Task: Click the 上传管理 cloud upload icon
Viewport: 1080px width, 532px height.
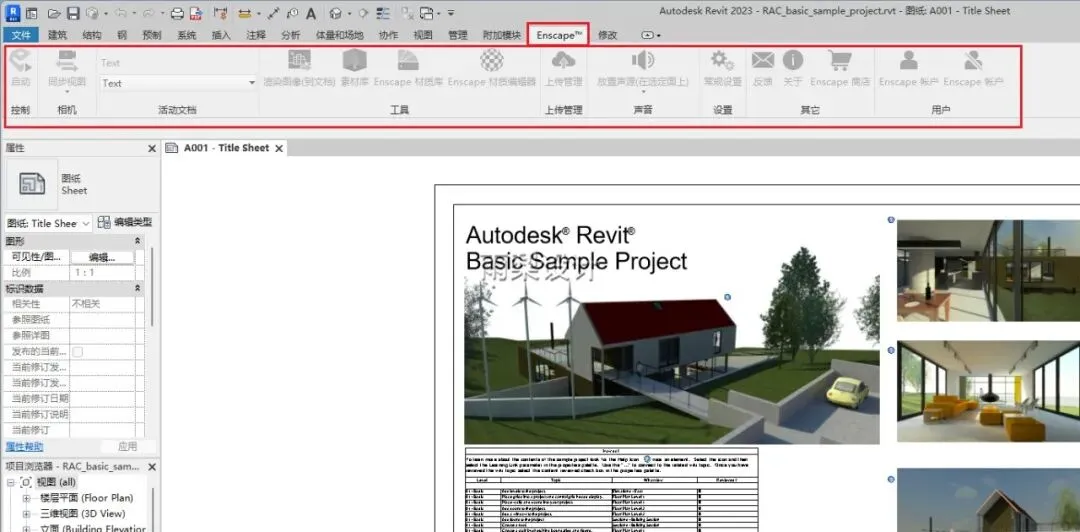Action: tap(563, 62)
